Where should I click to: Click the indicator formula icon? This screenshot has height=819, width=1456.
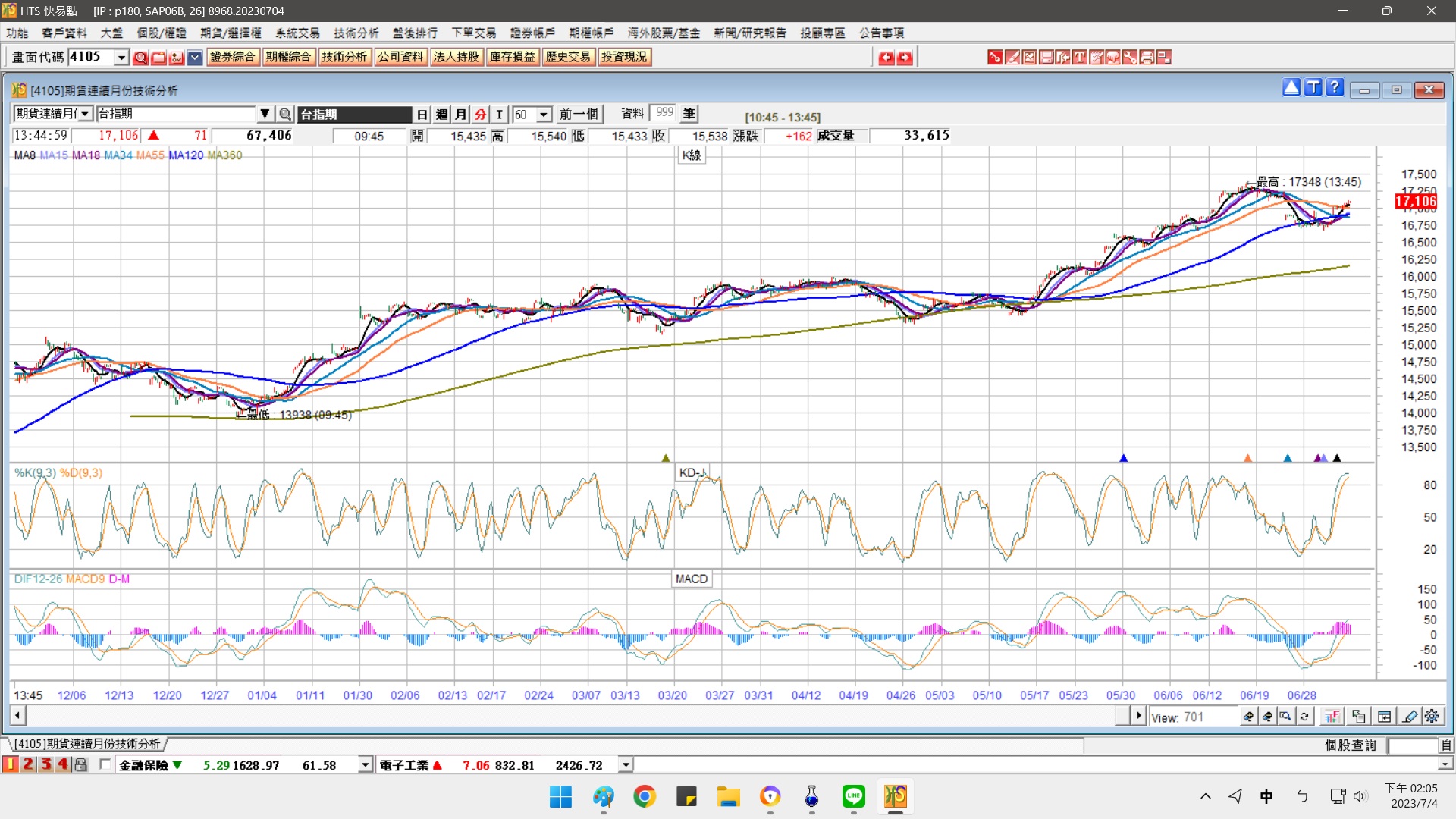pyautogui.click(x=1332, y=717)
